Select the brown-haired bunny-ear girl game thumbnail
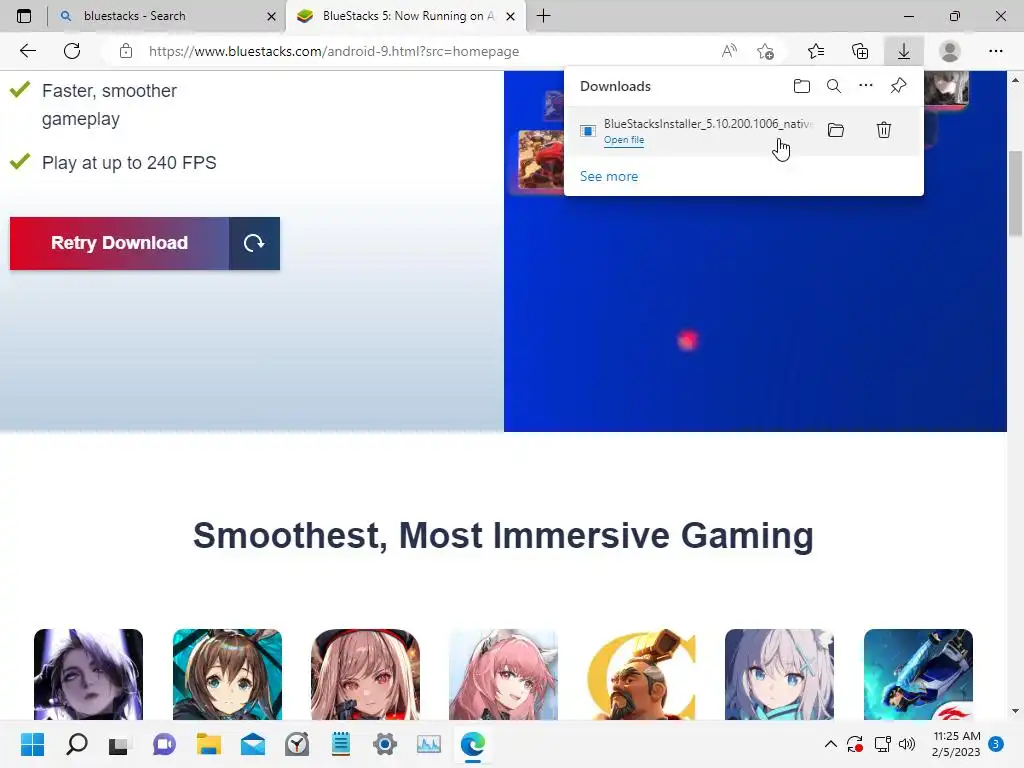The height and width of the screenshot is (768, 1024). click(227, 675)
